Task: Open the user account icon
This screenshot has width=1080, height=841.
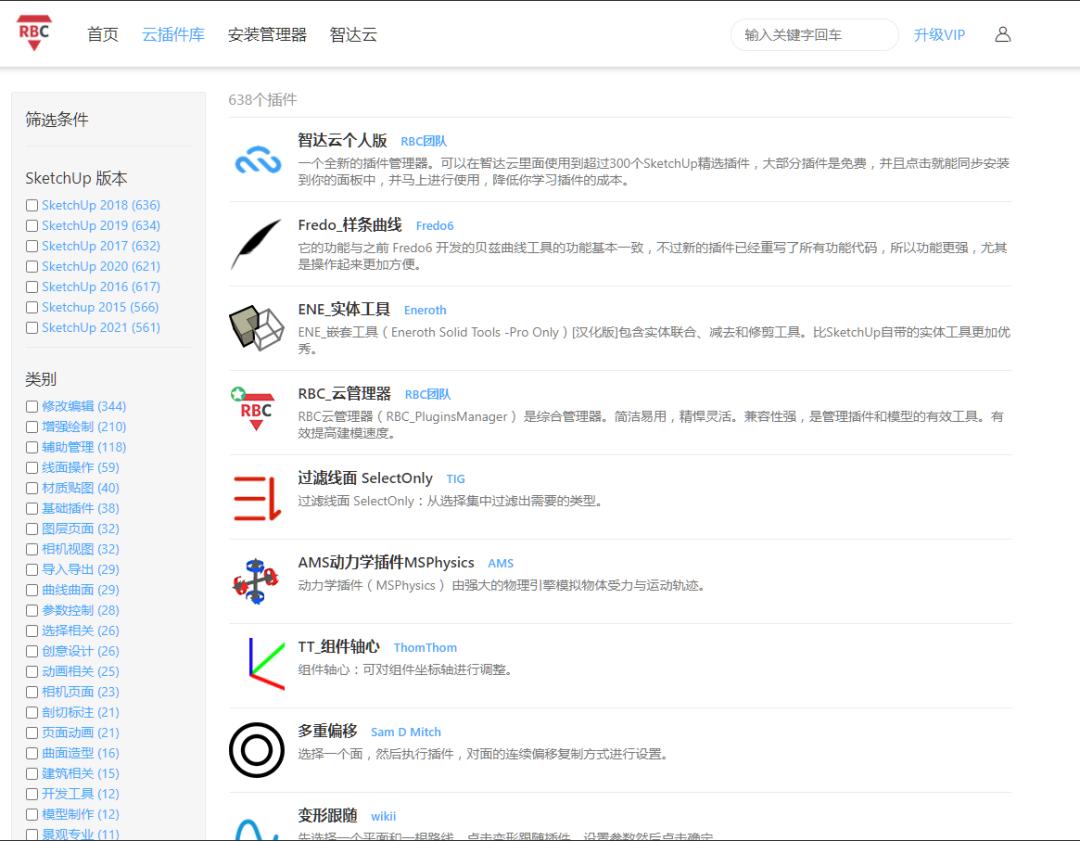Action: pos(1001,33)
